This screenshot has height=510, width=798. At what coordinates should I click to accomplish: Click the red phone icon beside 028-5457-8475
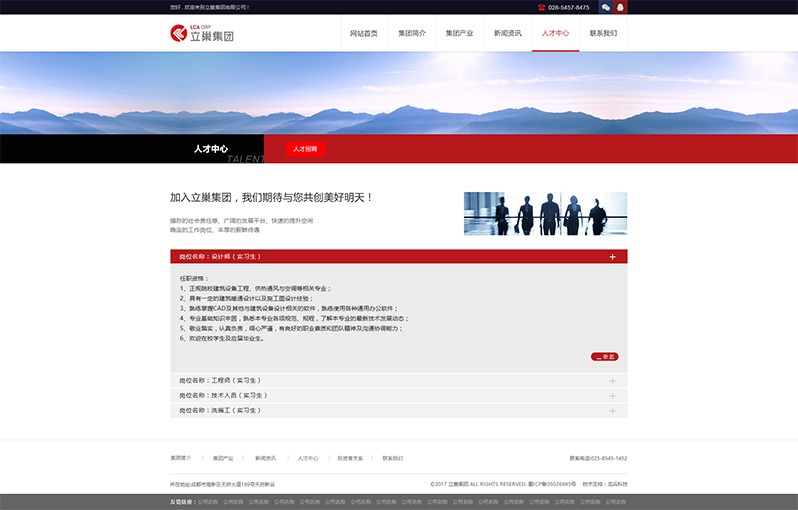tap(541, 7)
